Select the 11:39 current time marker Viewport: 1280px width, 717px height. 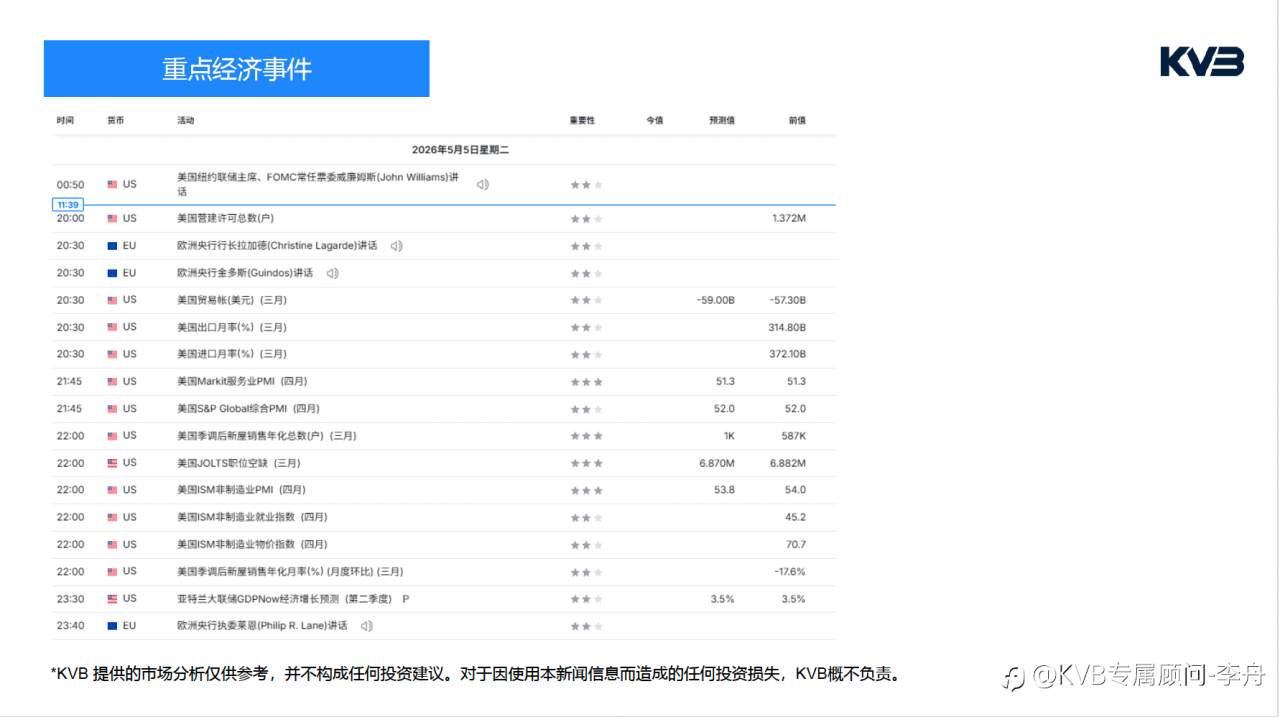pyautogui.click(x=68, y=204)
